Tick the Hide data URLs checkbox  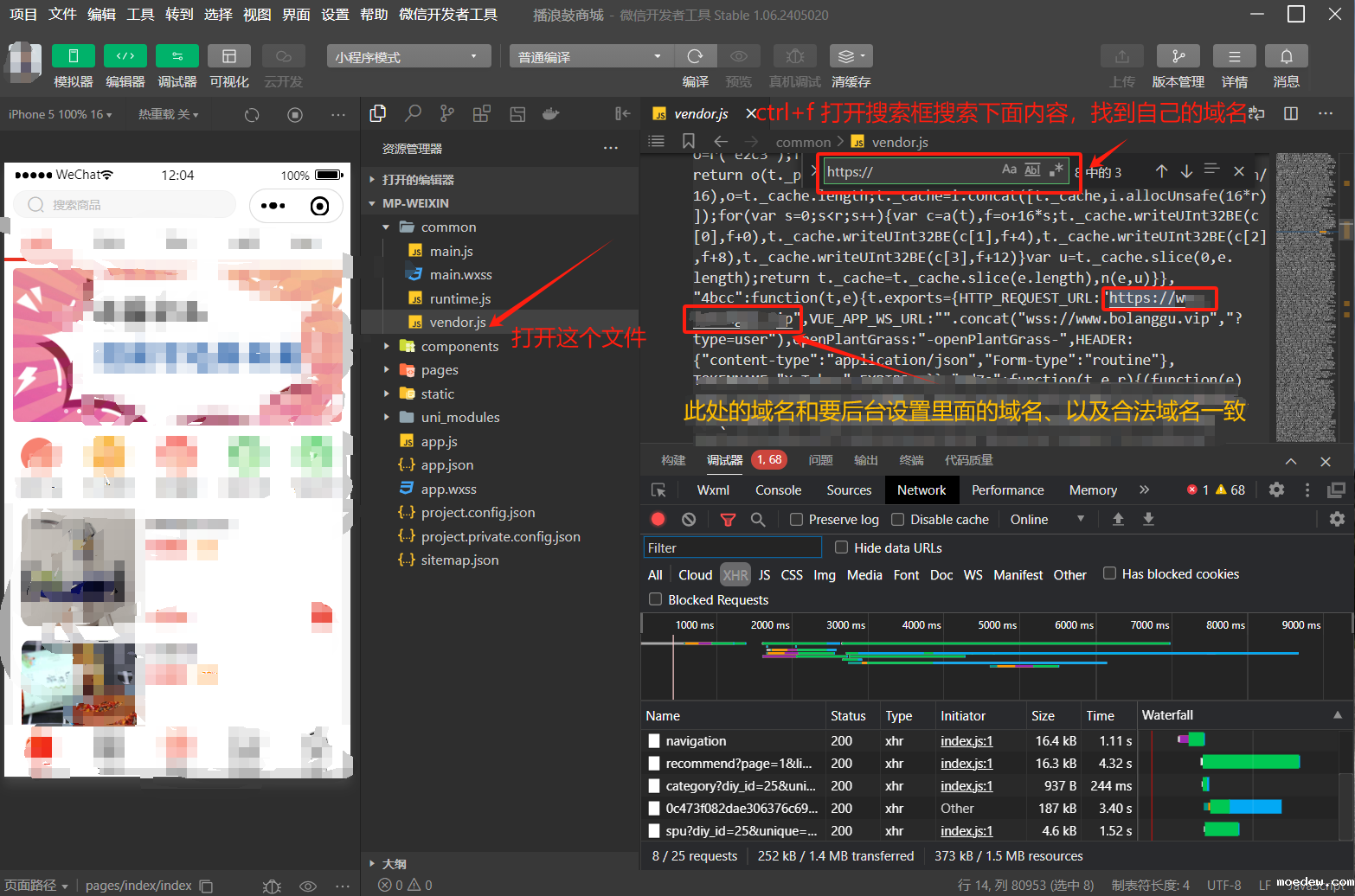point(841,547)
